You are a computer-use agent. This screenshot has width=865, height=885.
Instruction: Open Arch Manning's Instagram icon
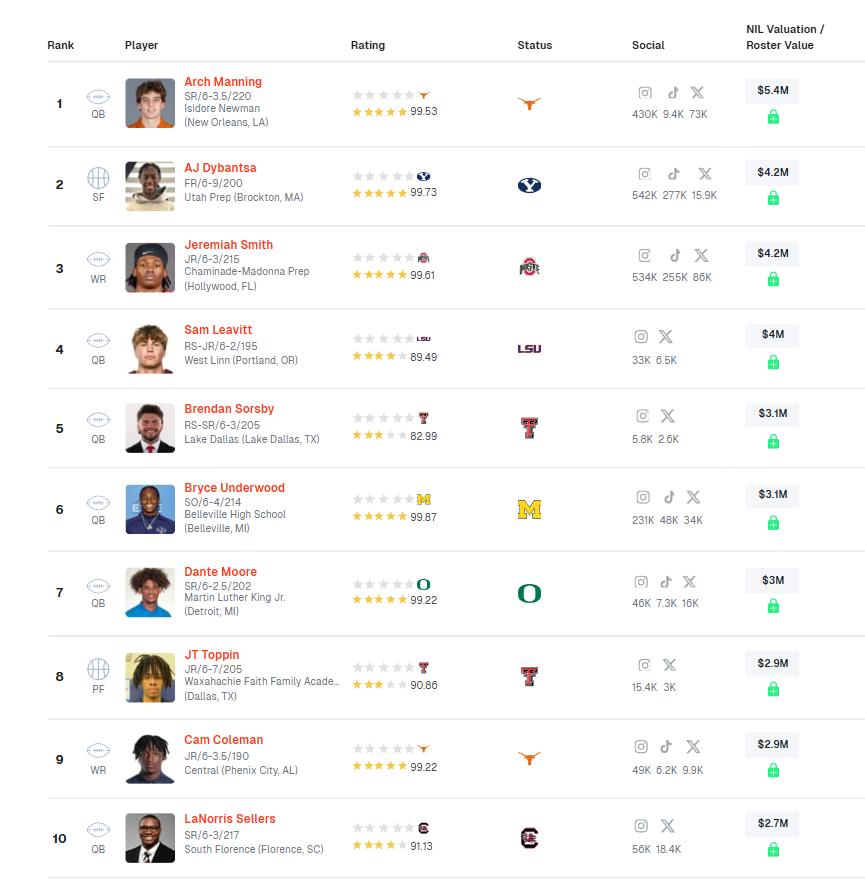645,93
